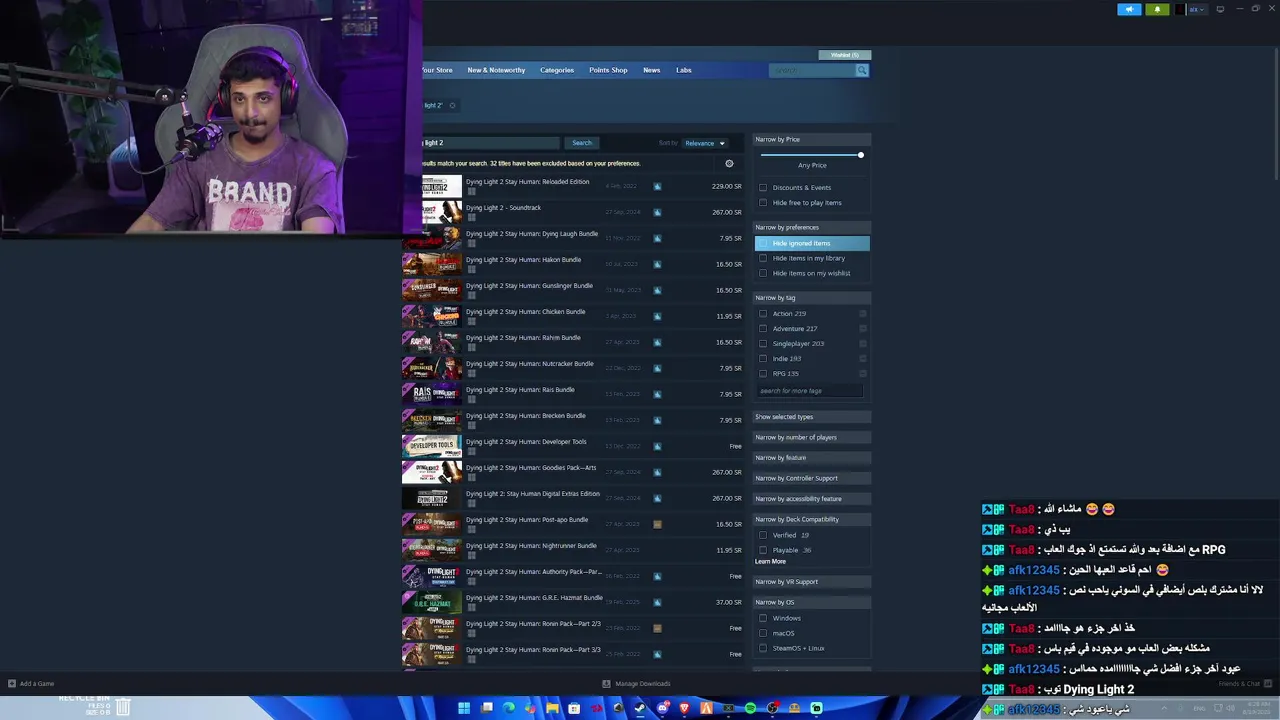Open Windows Start menu
Viewport: 1280px width, 720px height.
pos(464,708)
